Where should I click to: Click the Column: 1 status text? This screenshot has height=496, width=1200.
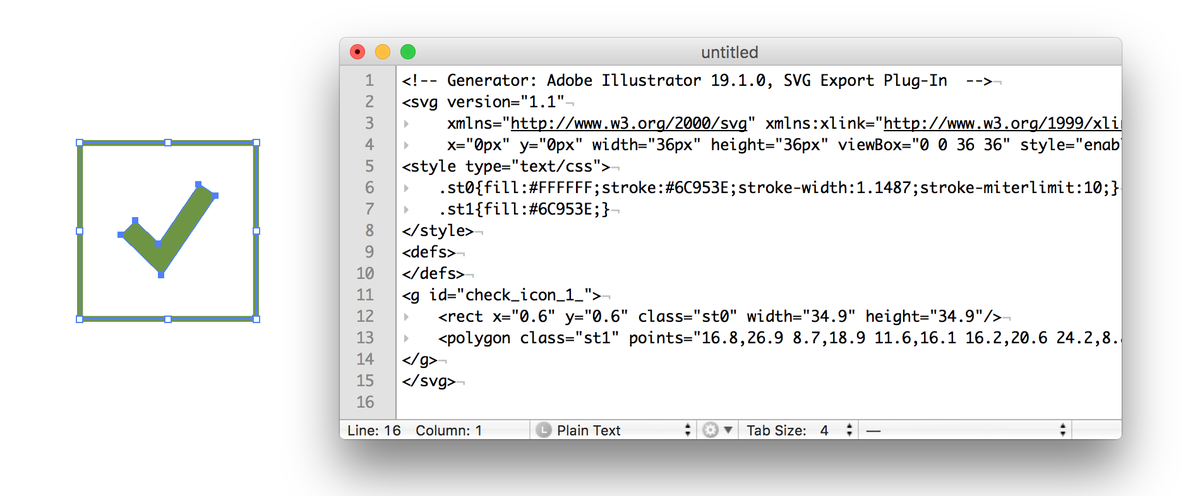[x=449, y=430]
